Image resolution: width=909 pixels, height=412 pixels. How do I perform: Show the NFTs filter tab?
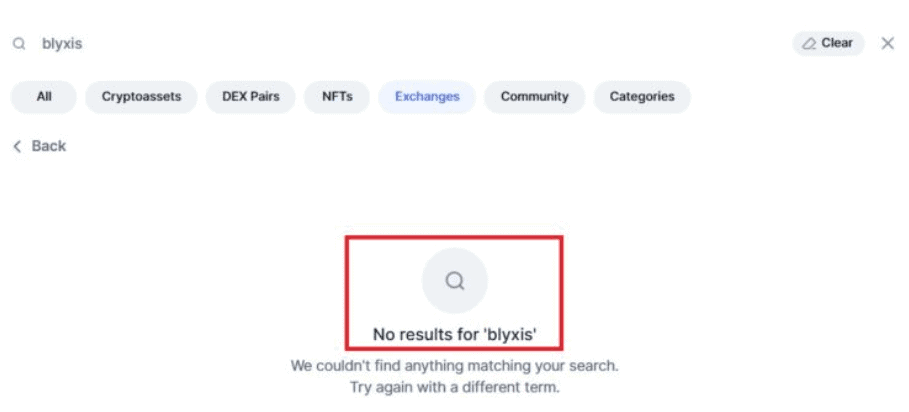(x=337, y=97)
